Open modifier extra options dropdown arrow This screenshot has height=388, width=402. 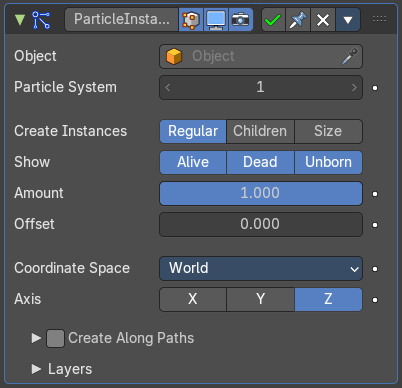(348, 20)
